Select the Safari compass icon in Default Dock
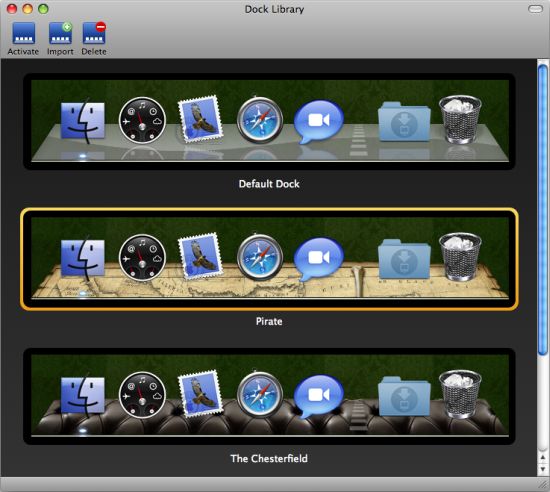550x492 pixels. coord(260,120)
